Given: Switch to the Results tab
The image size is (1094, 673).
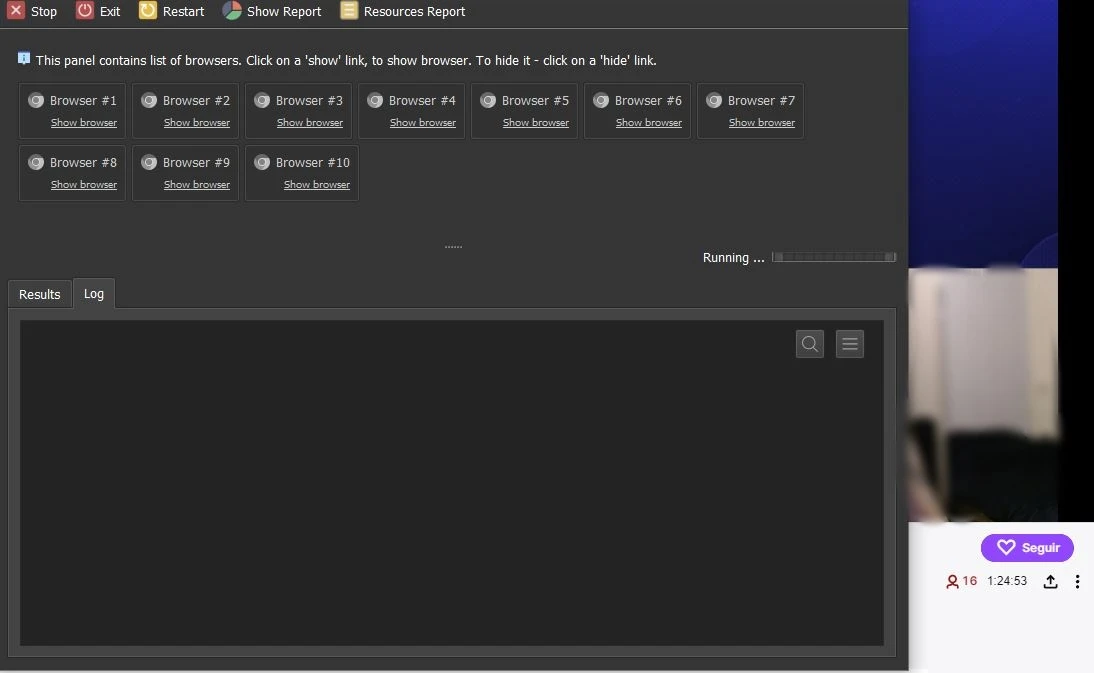Looking at the screenshot, I should (40, 294).
